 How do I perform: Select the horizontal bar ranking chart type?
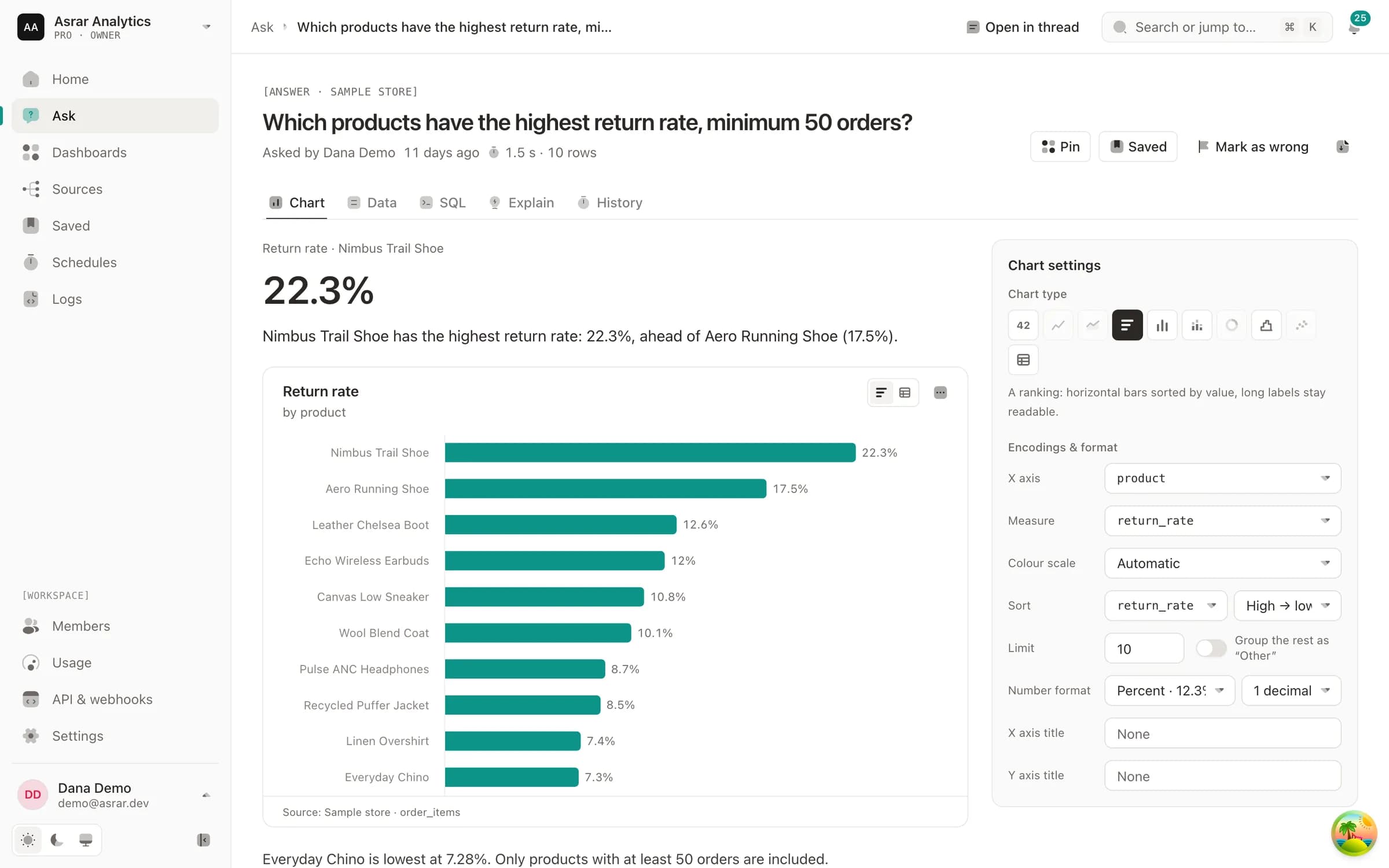pos(1127,325)
